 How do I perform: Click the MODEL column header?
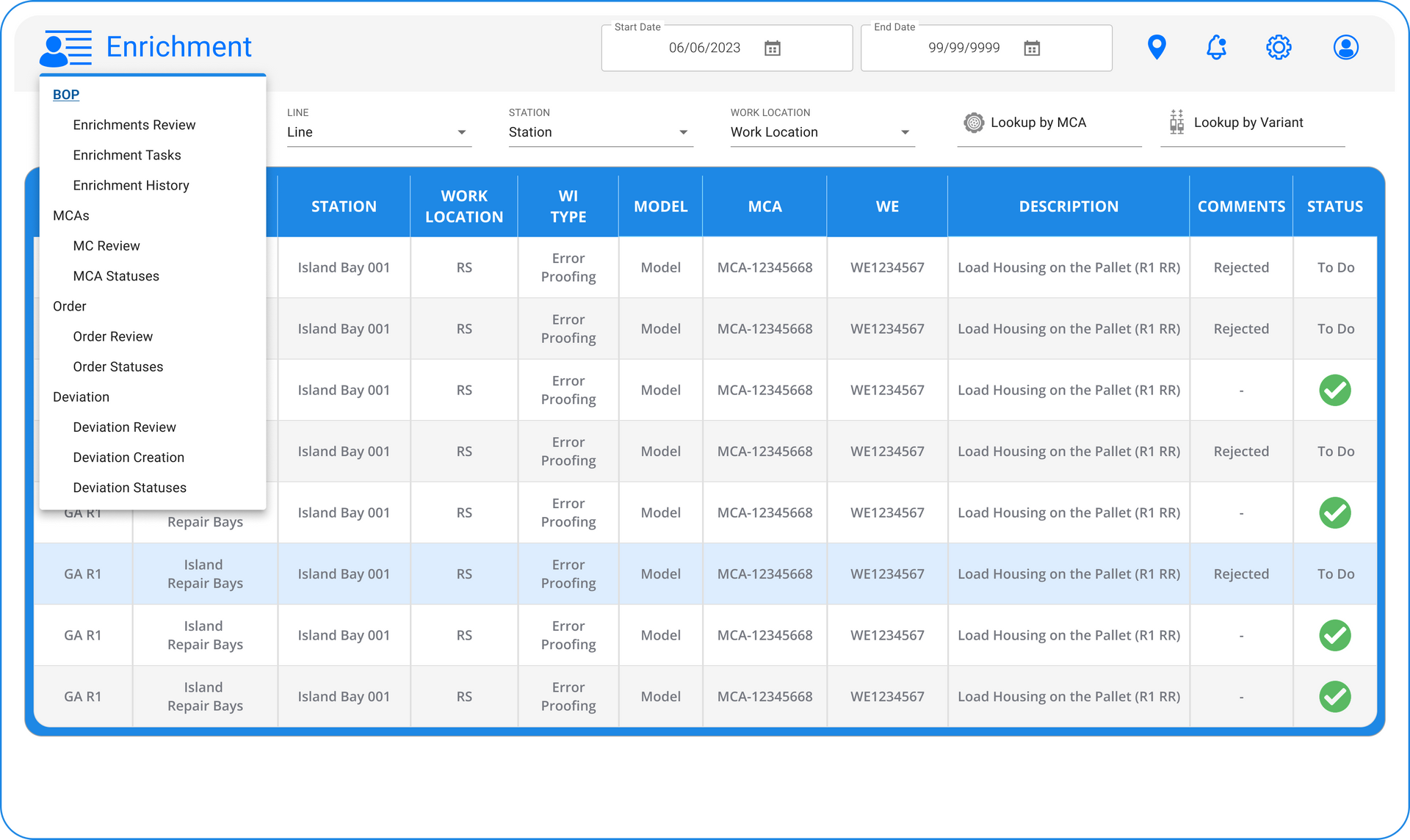(x=661, y=206)
